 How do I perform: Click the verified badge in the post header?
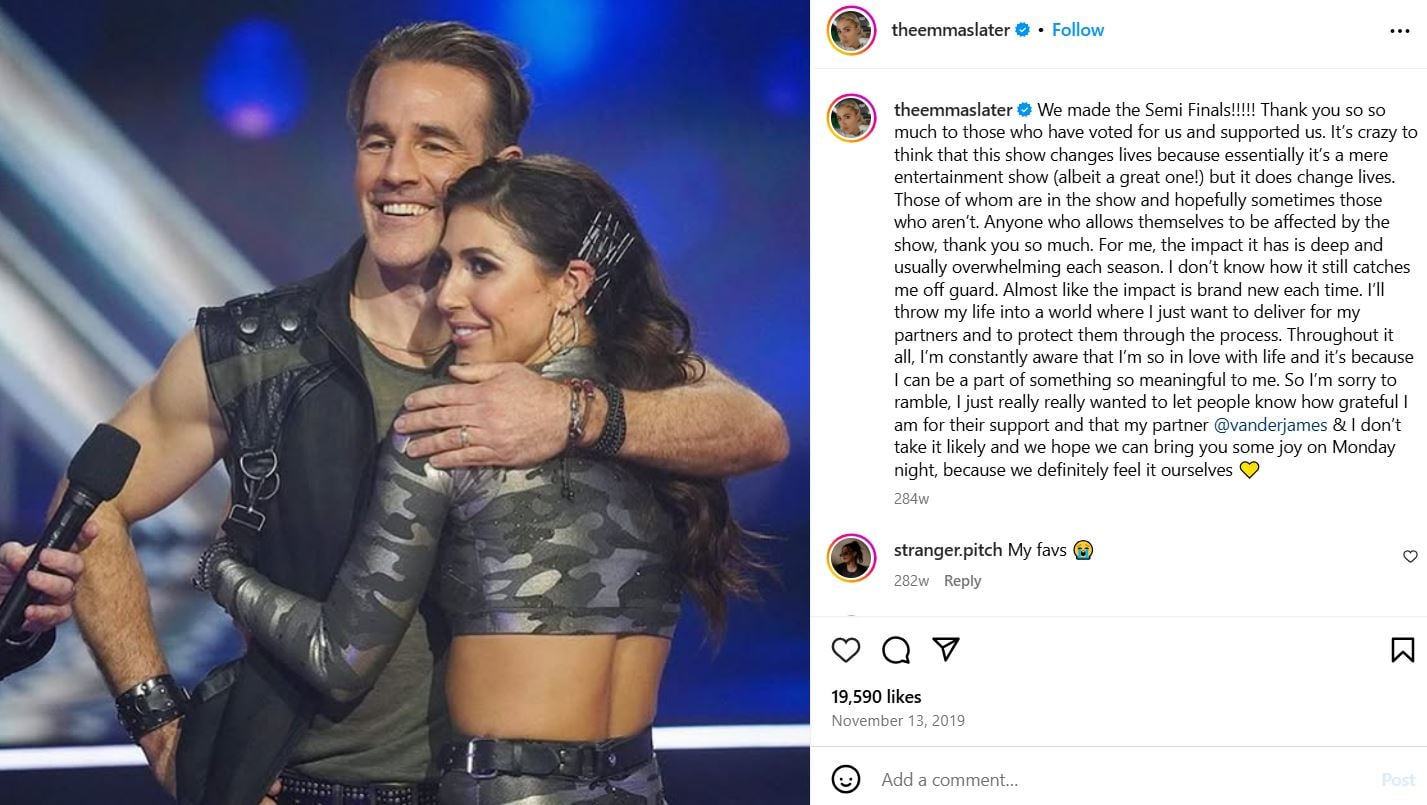1023,30
